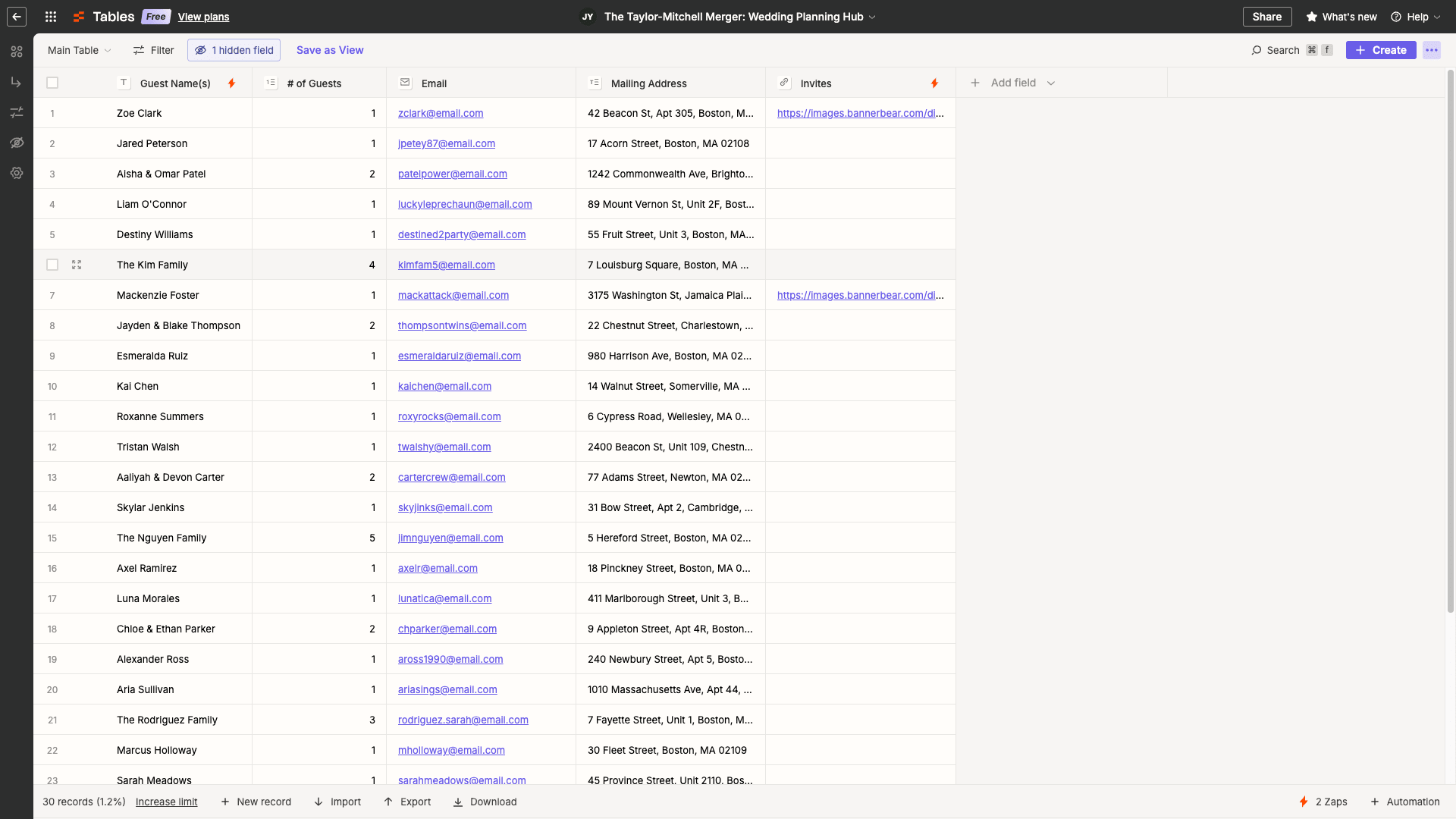Open the Help menu
This screenshot has width=1456, height=819.
click(1415, 16)
